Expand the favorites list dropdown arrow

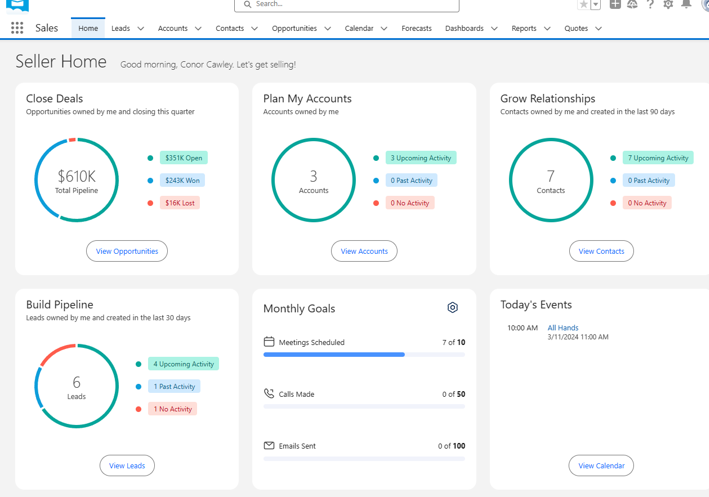[x=596, y=5]
